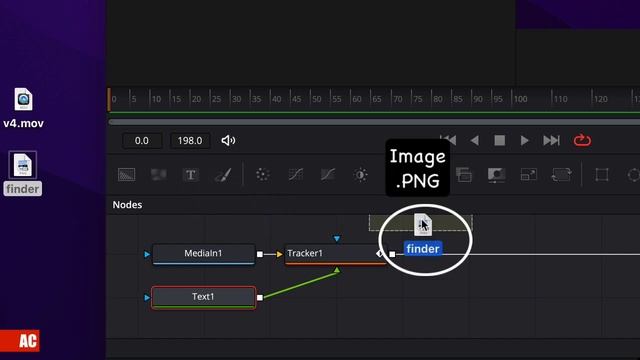The height and width of the screenshot is (360, 640).
Task: Select the v4.mov file on desktop
Action: [23, 108]
